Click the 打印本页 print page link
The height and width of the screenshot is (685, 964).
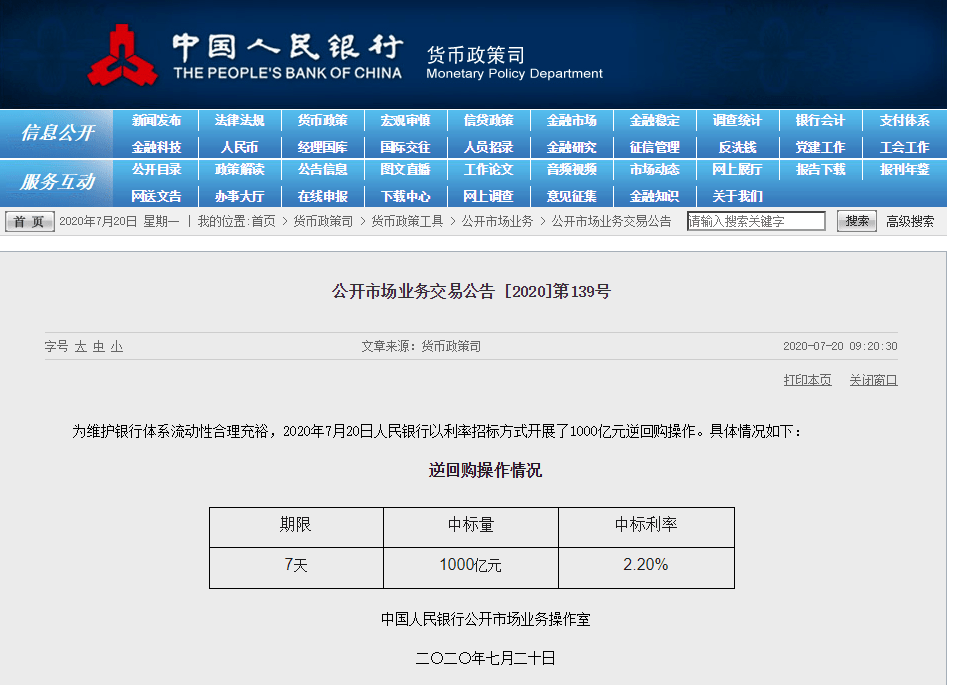(x=806, y=380)
